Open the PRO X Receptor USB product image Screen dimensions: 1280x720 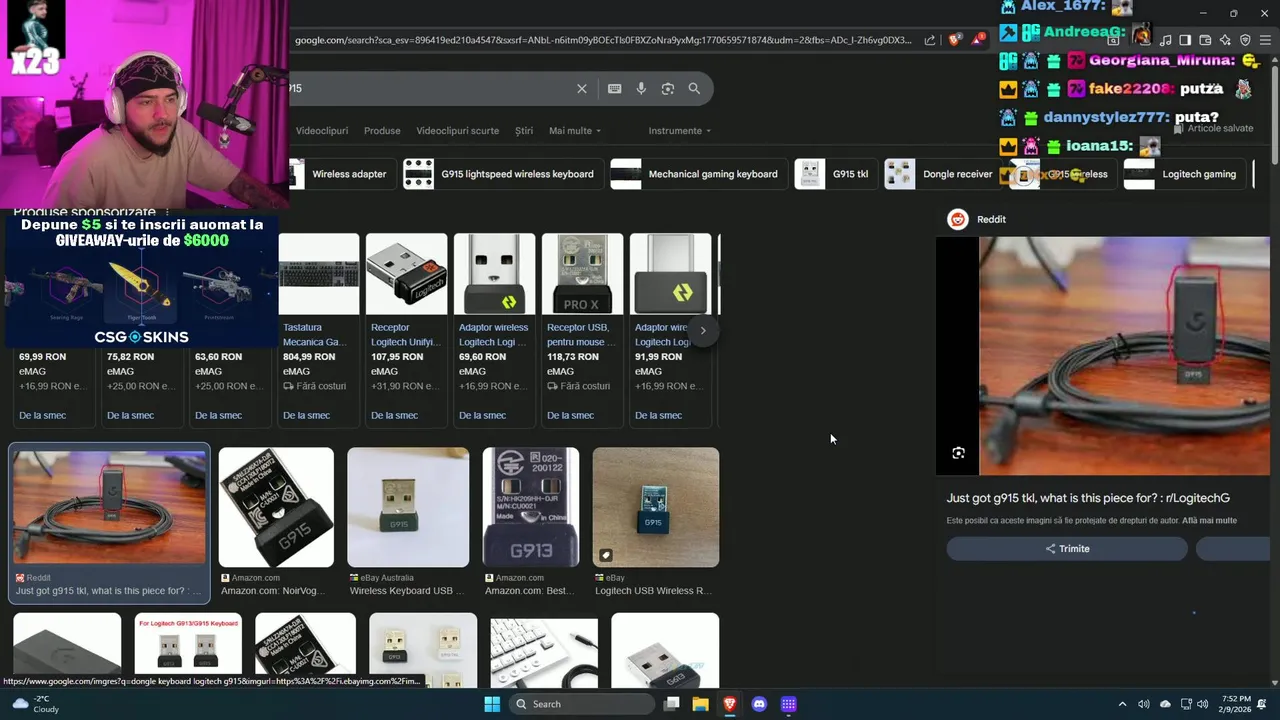click(x=582, y=274)
